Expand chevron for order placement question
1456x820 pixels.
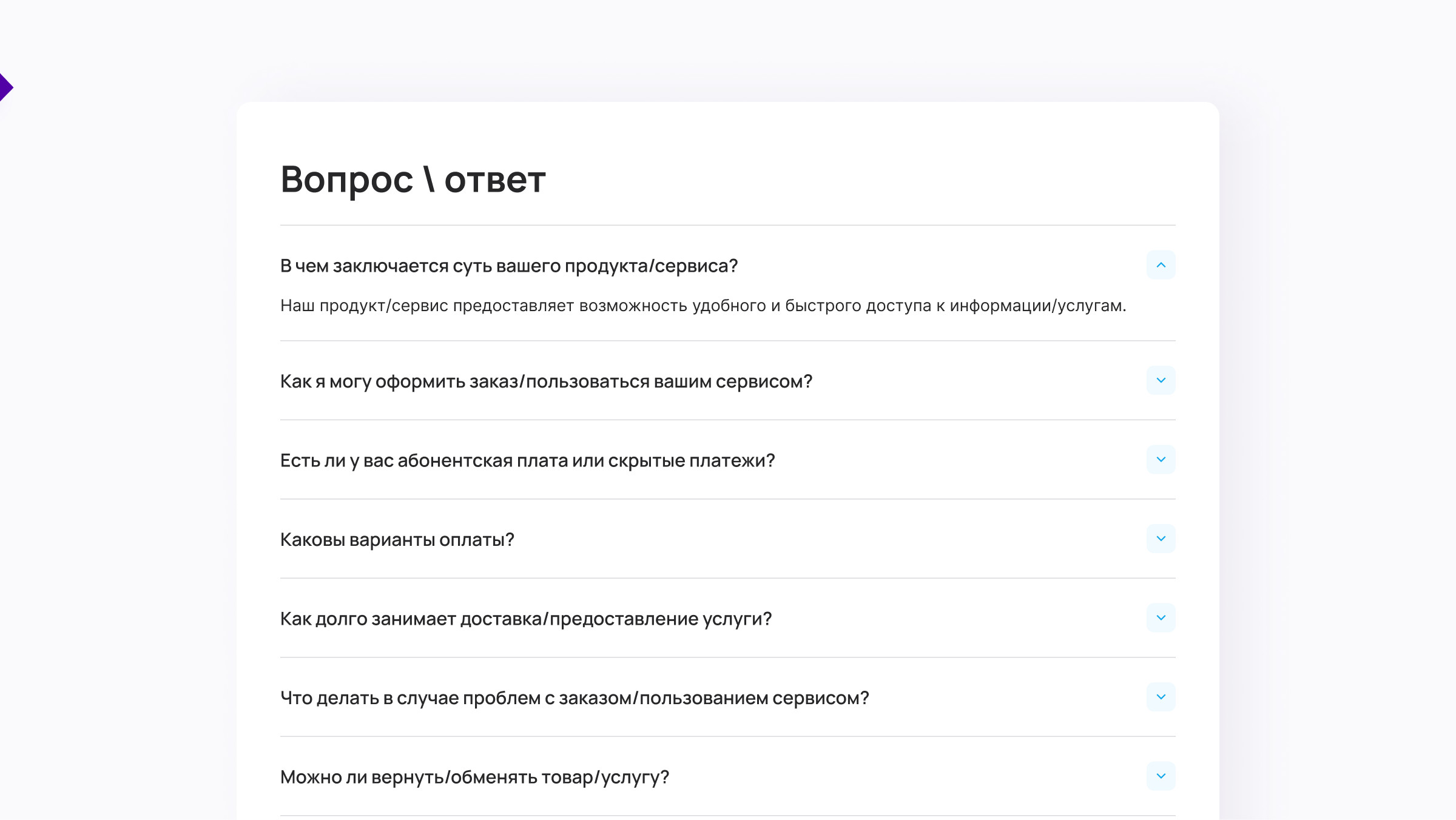pos(1161,380)
